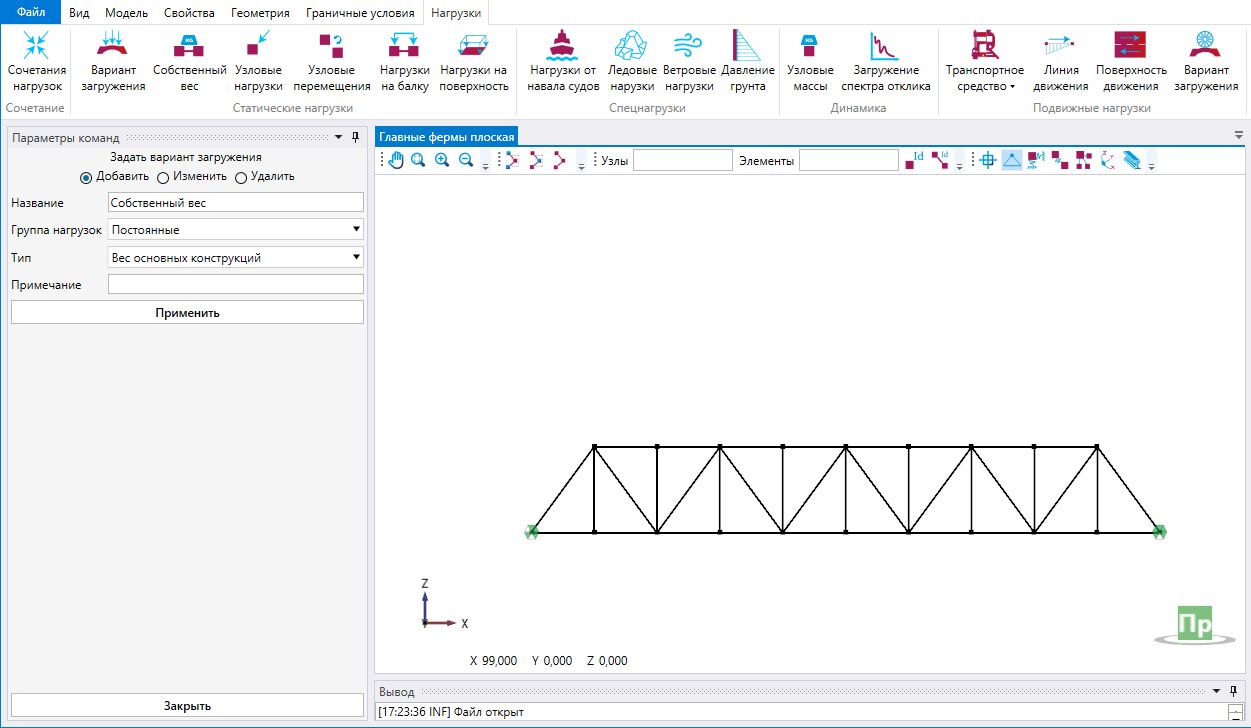Open the Поверхность движения tool
Image resolution: width=1251 pixels, height=728 pixels.
pos(1131,62)
